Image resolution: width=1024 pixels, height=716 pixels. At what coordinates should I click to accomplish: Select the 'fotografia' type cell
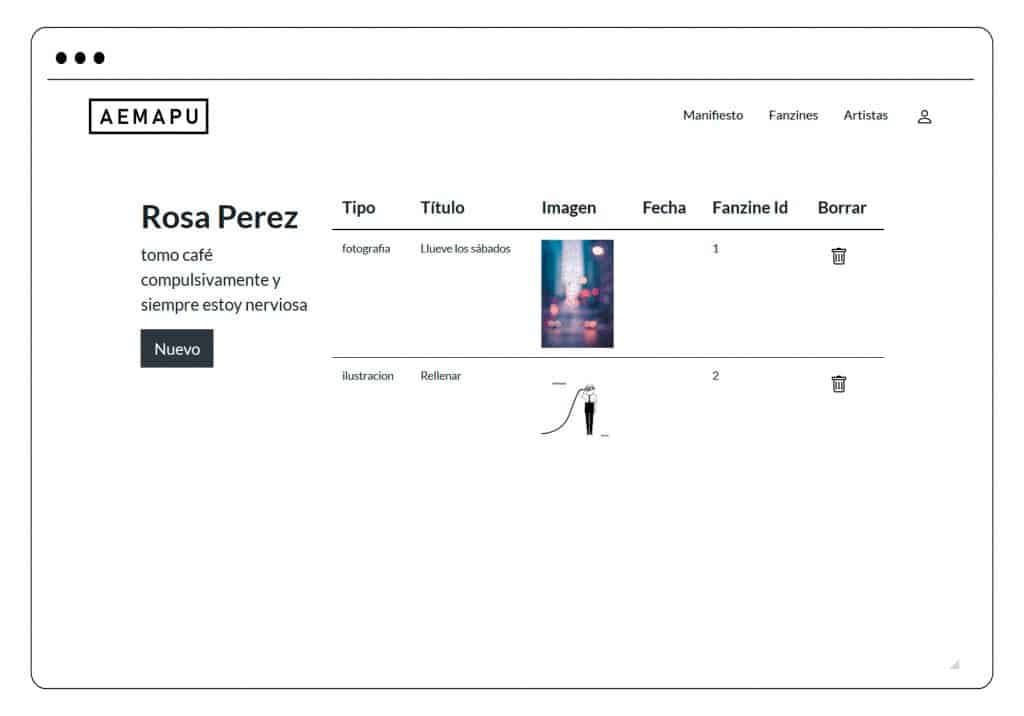click(366, 248)
